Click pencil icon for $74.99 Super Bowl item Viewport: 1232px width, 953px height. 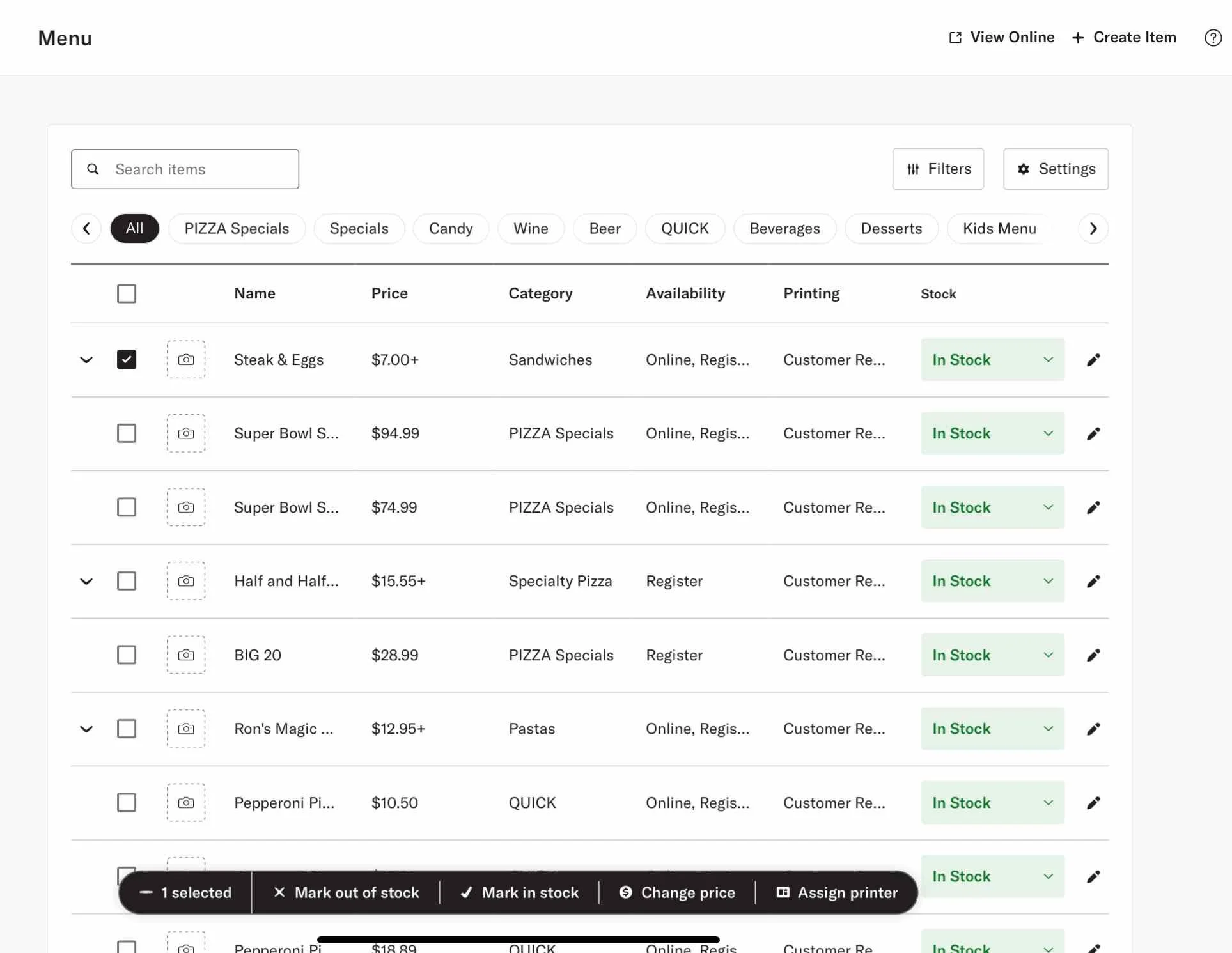pyautogui.click(x=1093, y=507)
